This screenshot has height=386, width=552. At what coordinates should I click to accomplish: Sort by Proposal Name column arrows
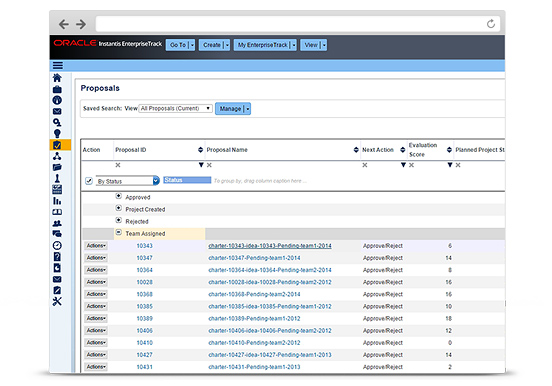pyautogui.click(x=356, y=150)
